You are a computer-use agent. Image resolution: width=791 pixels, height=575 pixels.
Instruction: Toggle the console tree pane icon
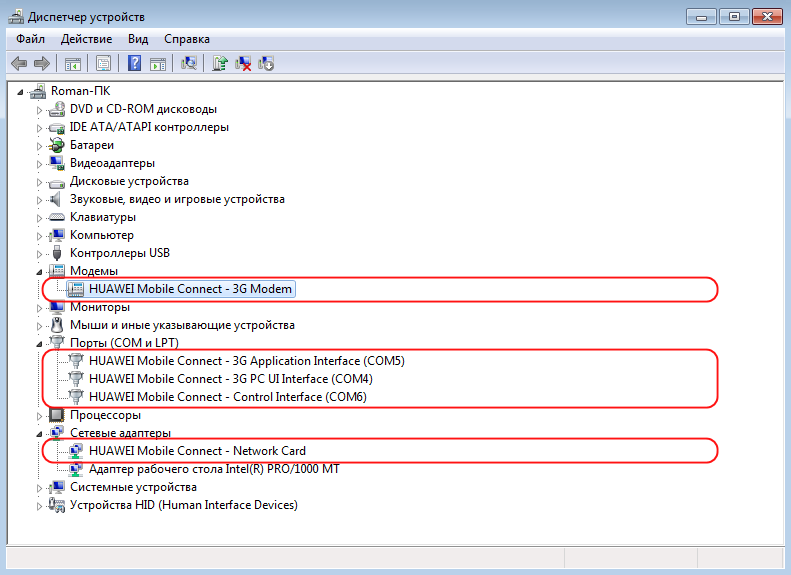pos(73,64)
